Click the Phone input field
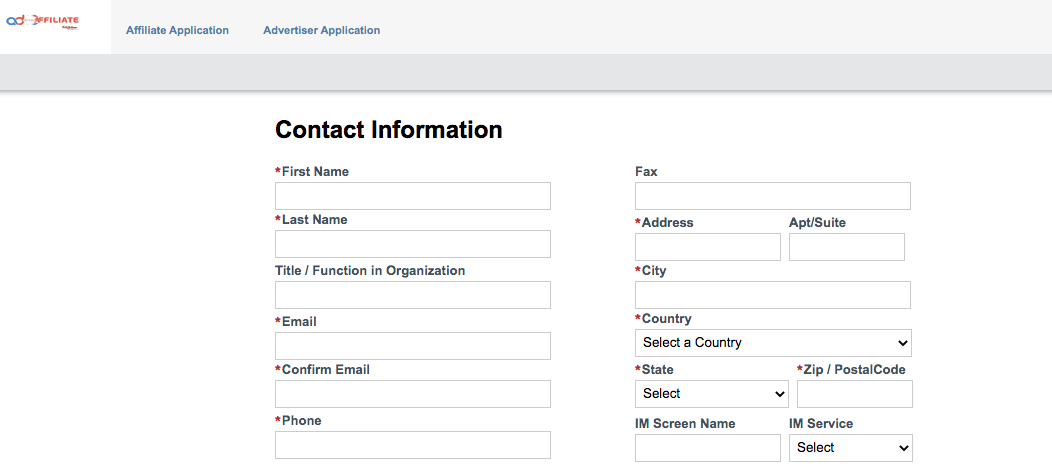The image size is (1052, 474). (x=412, y=445)
